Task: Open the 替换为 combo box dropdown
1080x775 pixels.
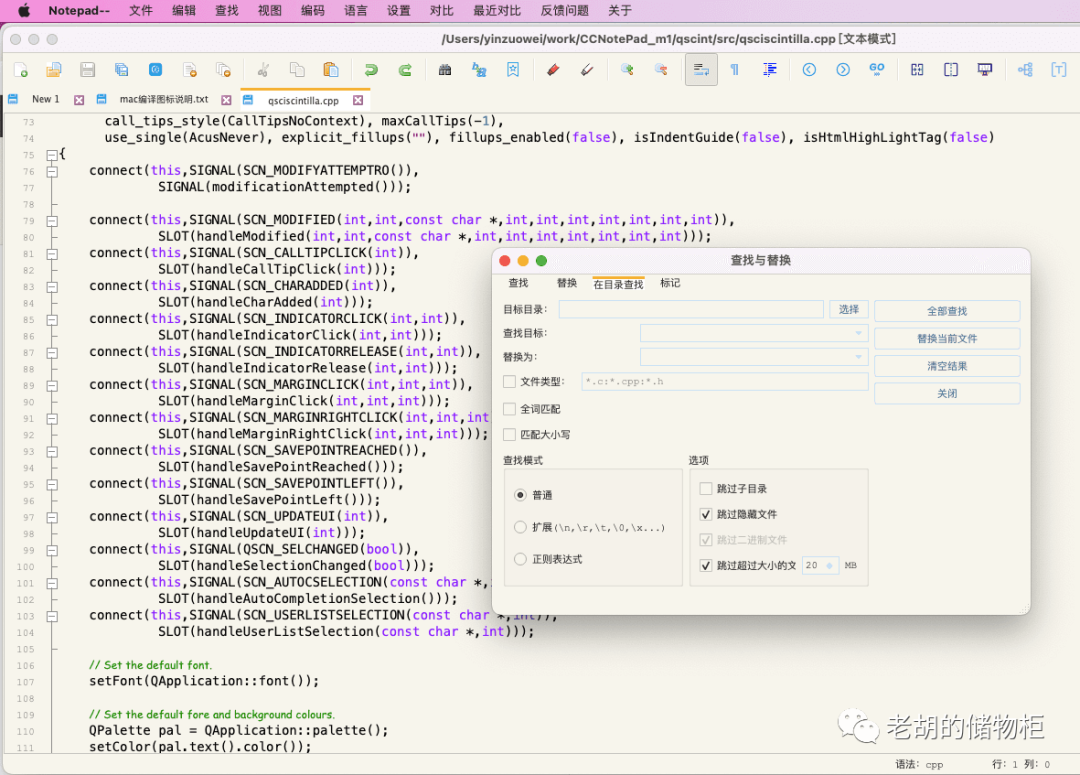Action: point(858,357)
